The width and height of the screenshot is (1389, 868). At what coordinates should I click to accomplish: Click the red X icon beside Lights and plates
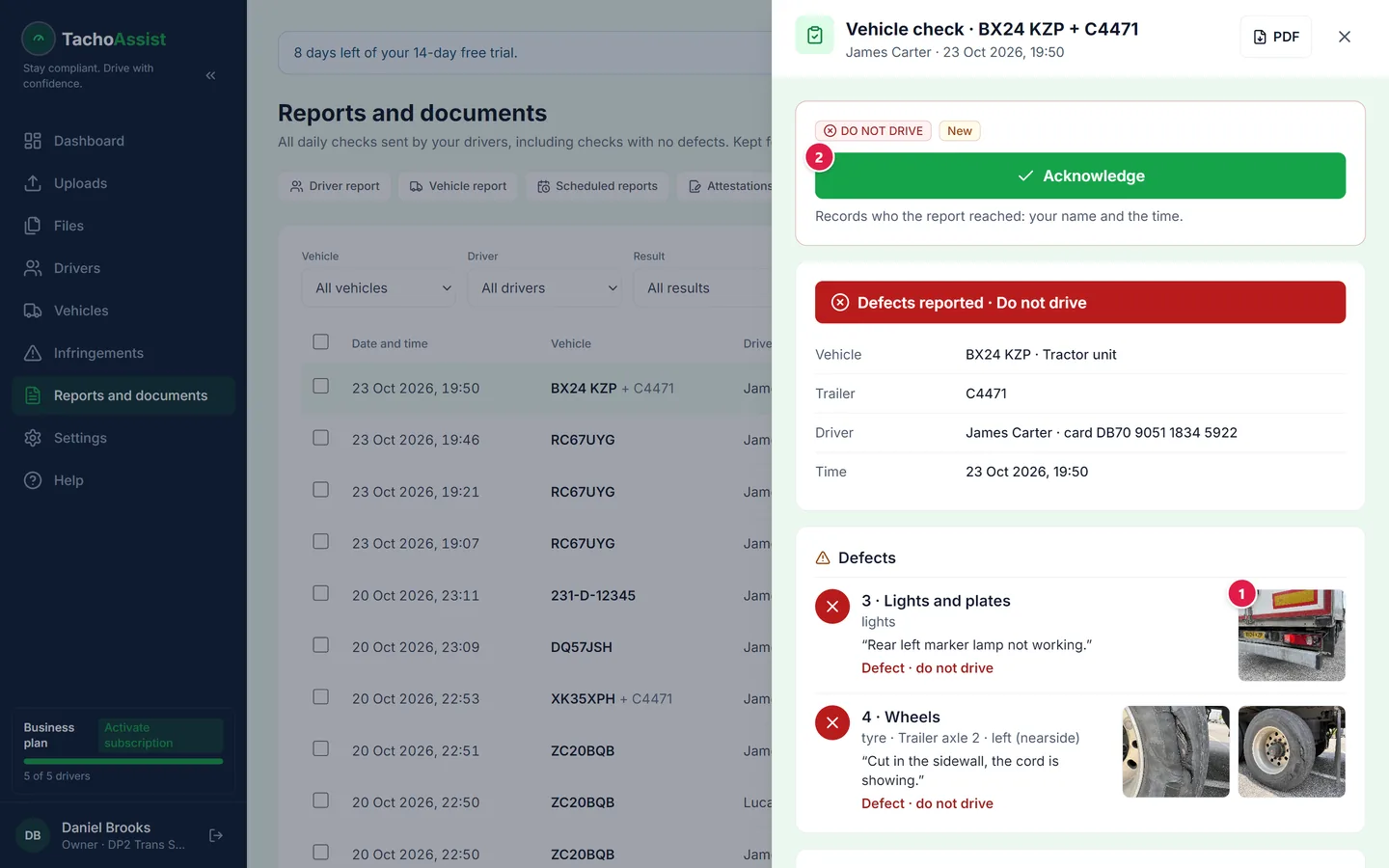[x=832, y=607]
